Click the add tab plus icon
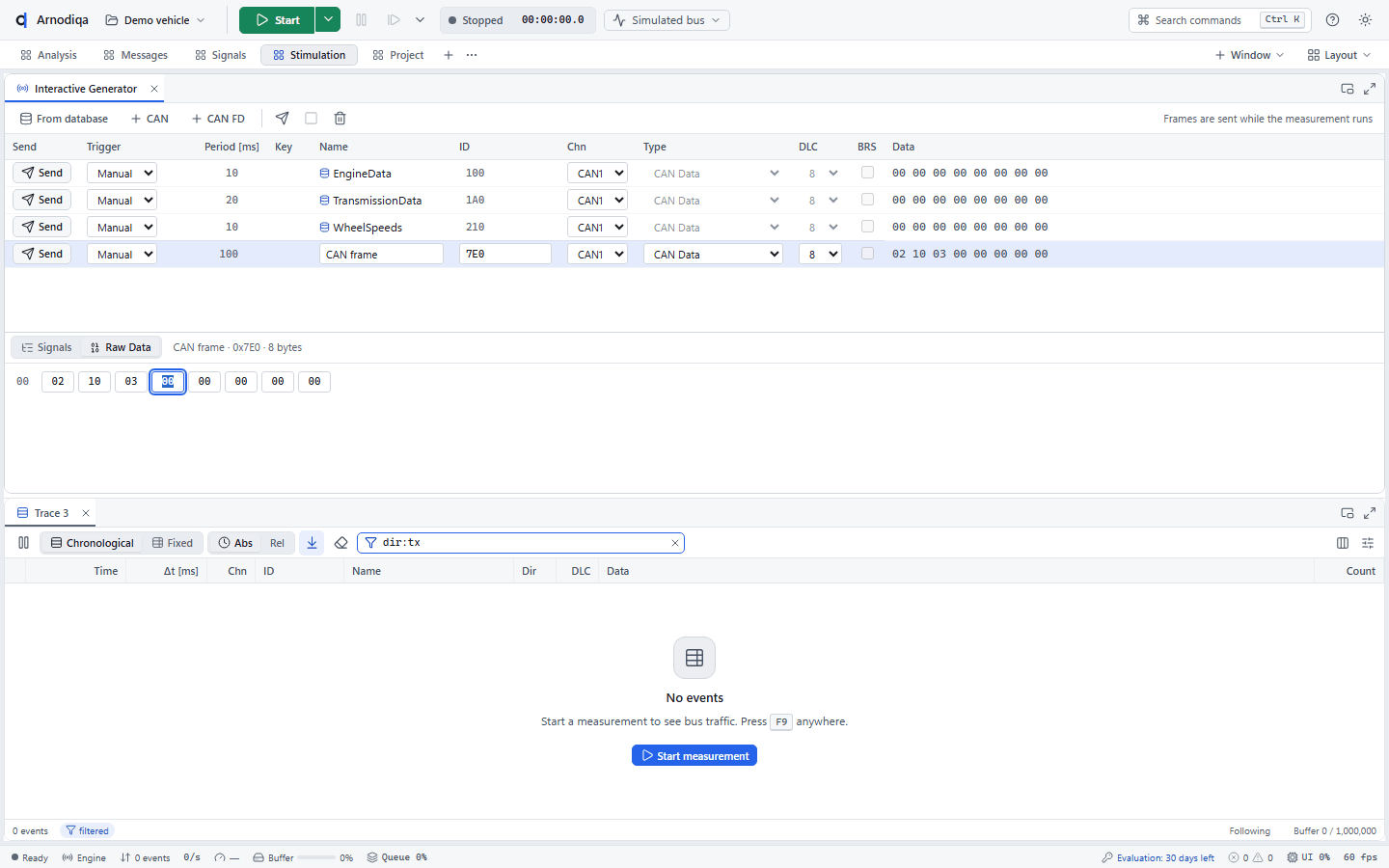The image size is (1389, 868). click(449, 55)
